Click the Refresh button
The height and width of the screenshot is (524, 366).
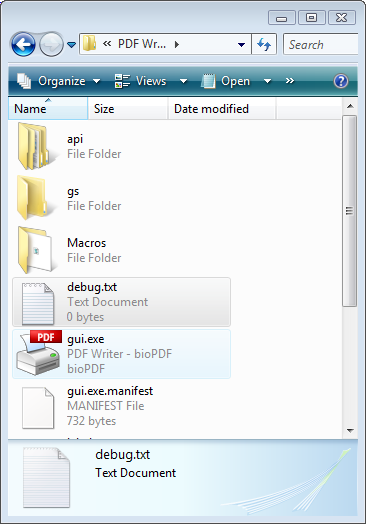coord(264,44)
